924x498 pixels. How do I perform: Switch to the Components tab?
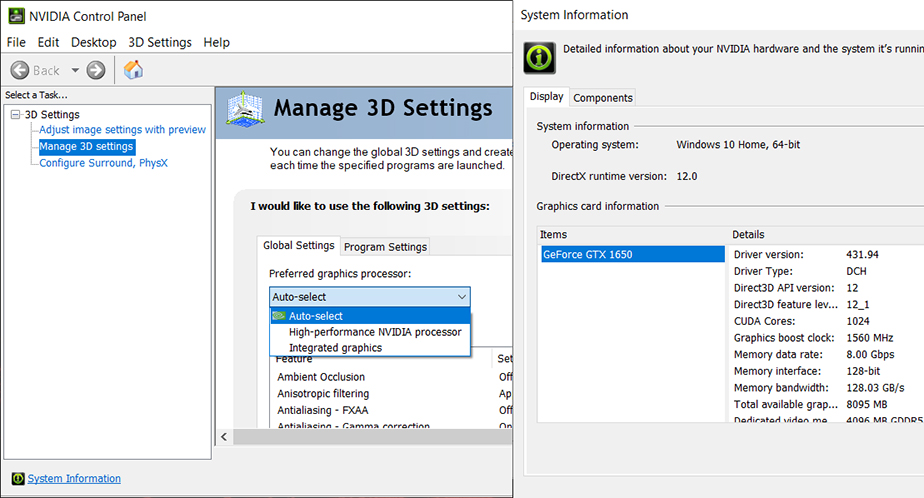pos(603,97)
